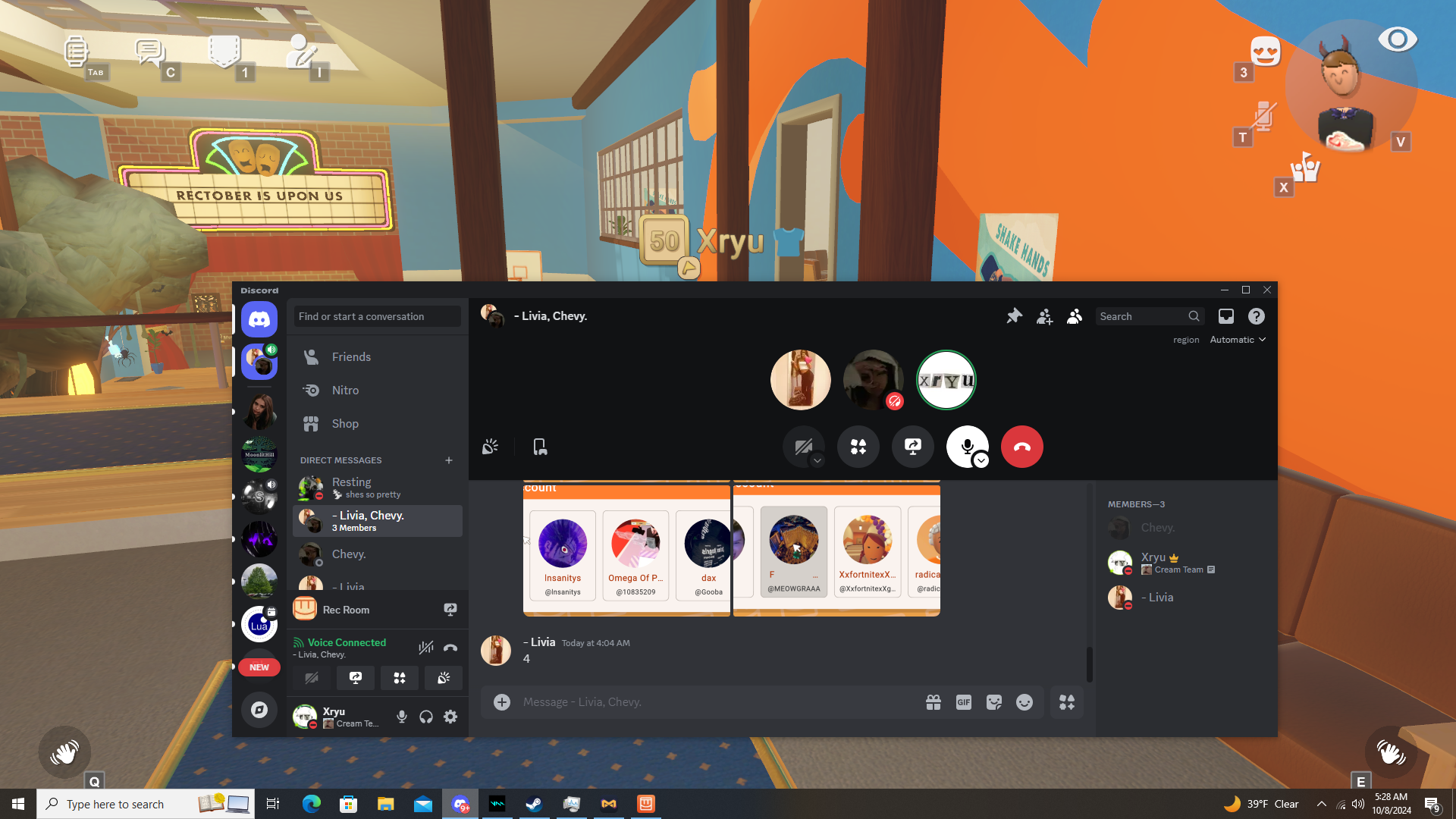Open the Inbox icon in header
This screenshot has height=819, width=1456.
(1225, 316)
